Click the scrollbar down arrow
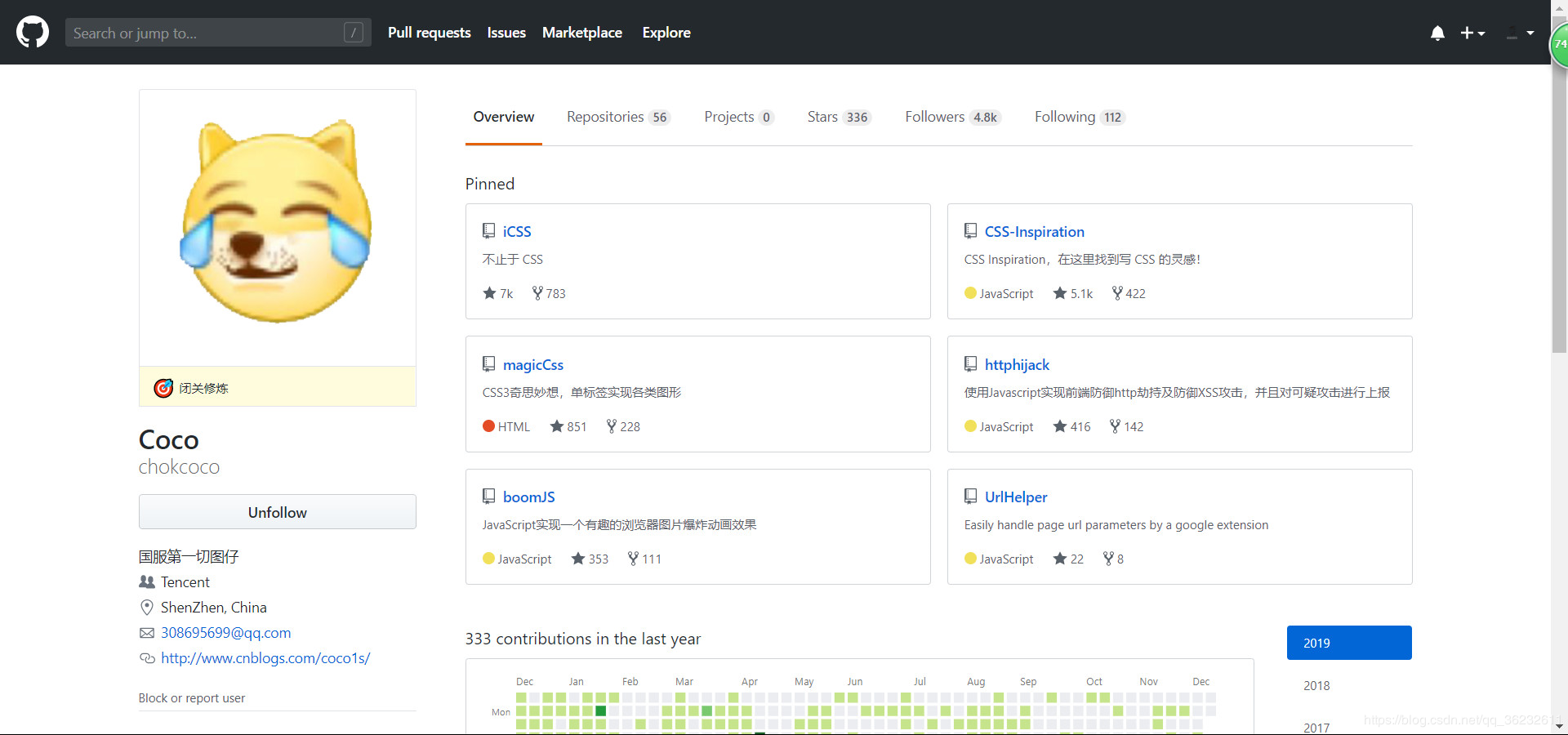The image size is (1568, 735). [x=1559, y=726]
